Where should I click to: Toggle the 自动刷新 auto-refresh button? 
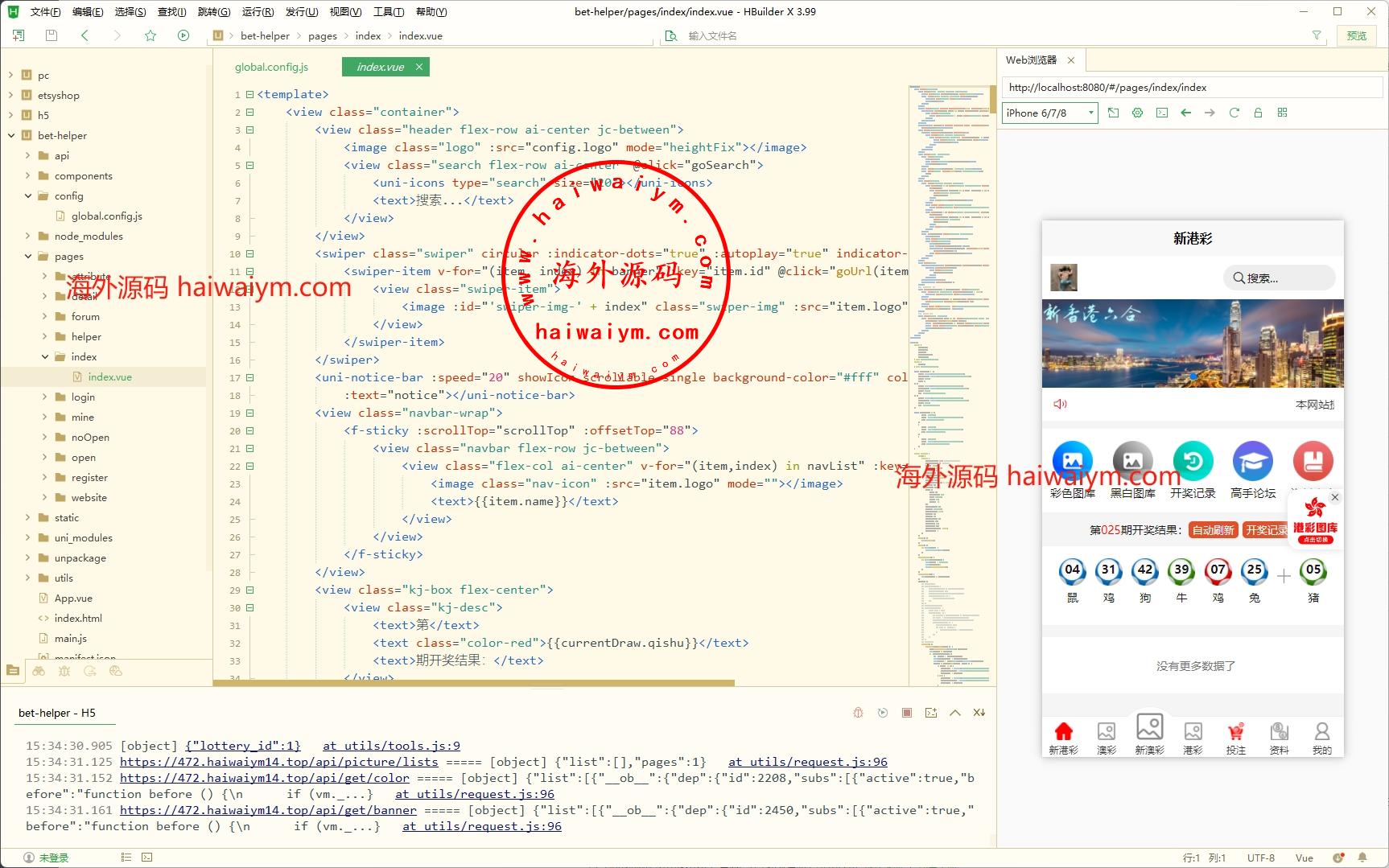1213,530
